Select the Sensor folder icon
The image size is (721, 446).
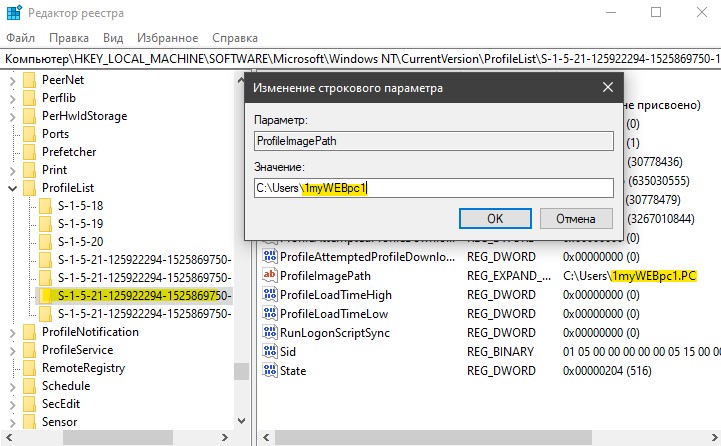pos(29,421)
